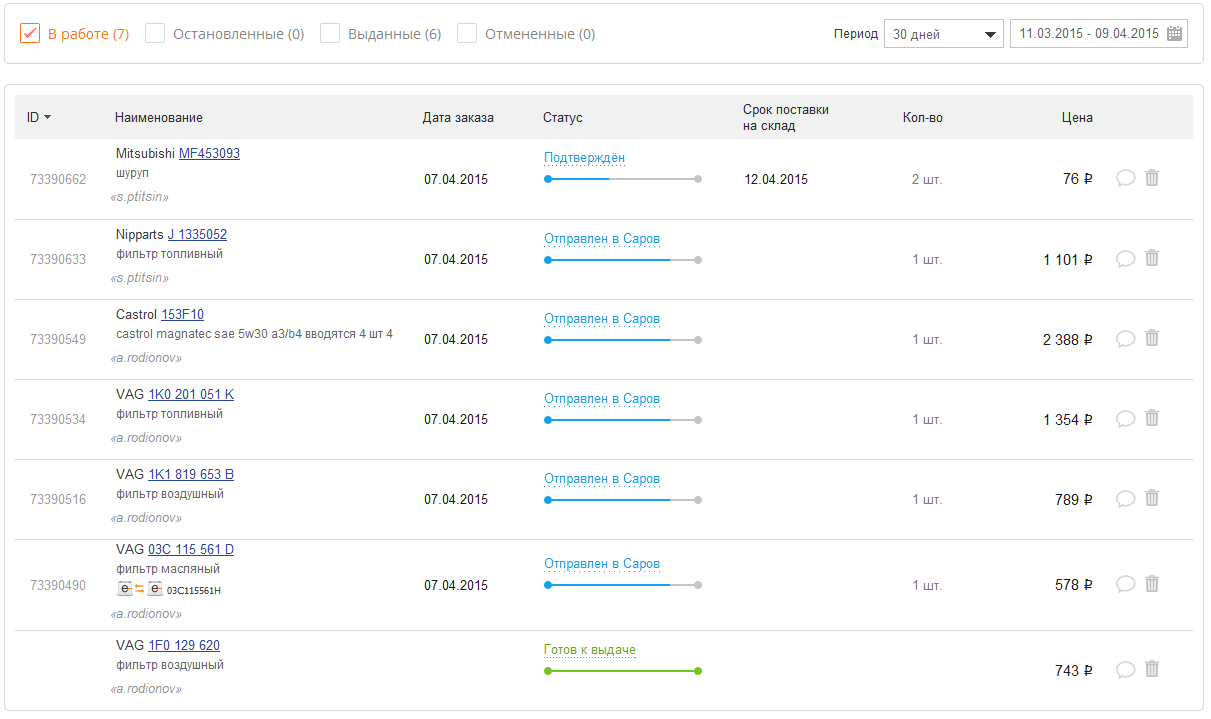This screenshot has height=719, width=1211.
Task: Enable the «Остановленные» filter checkbox
Action: click(x=155, y=34)
